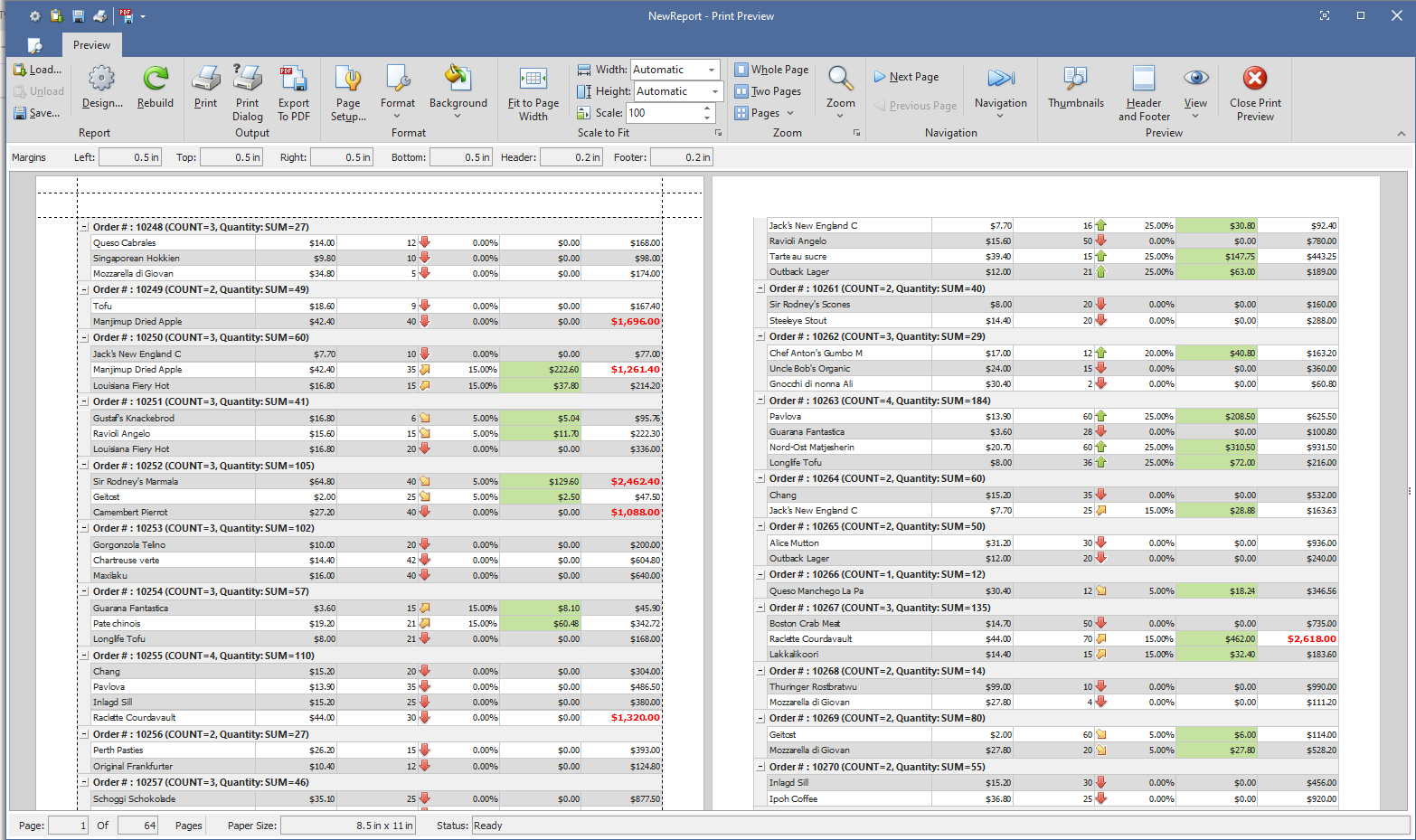Screen dimensions: 1416x840
Task: Click Fit to Page Width icon
Action: click(533, 79)
